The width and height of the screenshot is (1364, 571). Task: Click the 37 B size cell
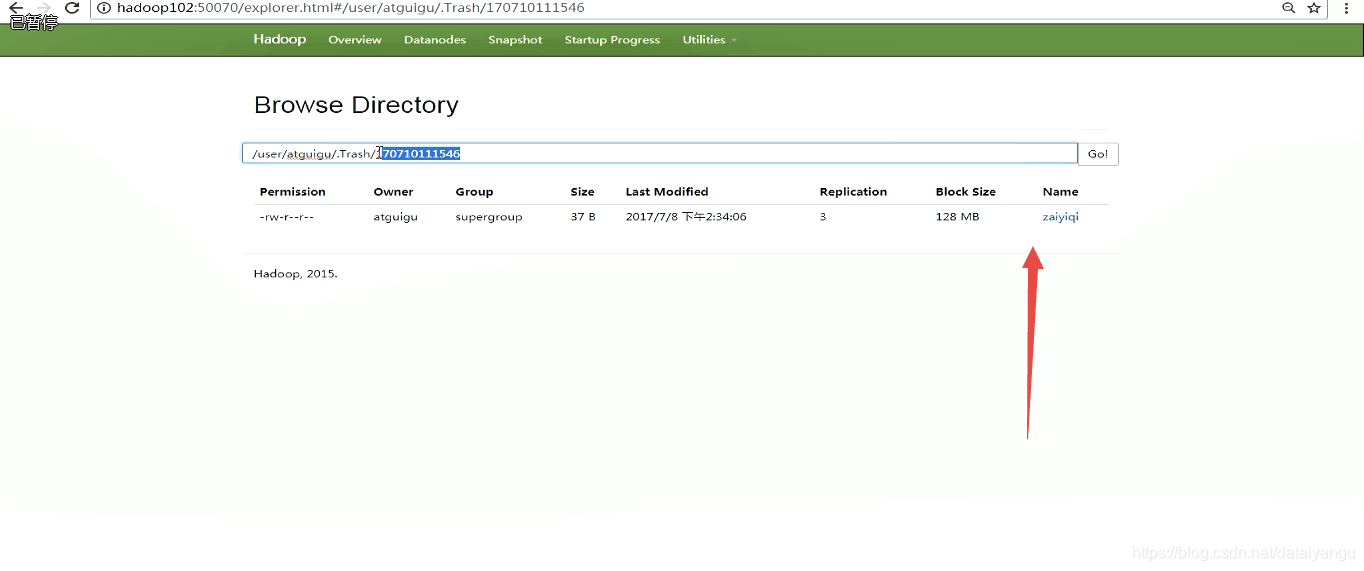[x=583, y=217]
